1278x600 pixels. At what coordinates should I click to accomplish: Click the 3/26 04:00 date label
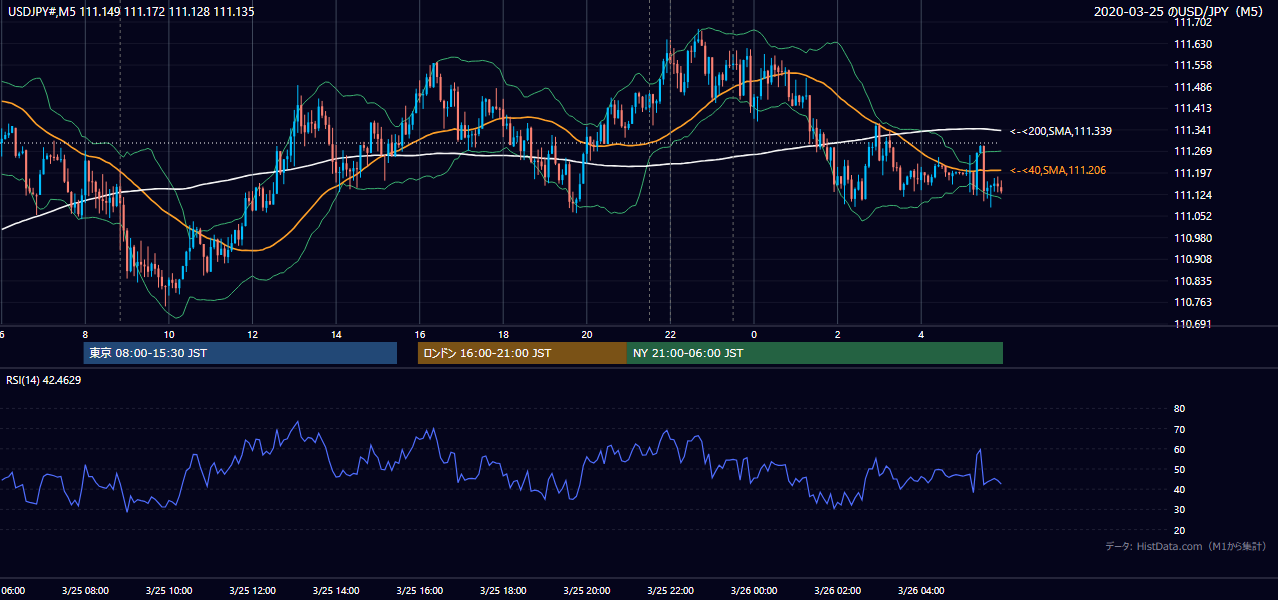pos(921,591)
